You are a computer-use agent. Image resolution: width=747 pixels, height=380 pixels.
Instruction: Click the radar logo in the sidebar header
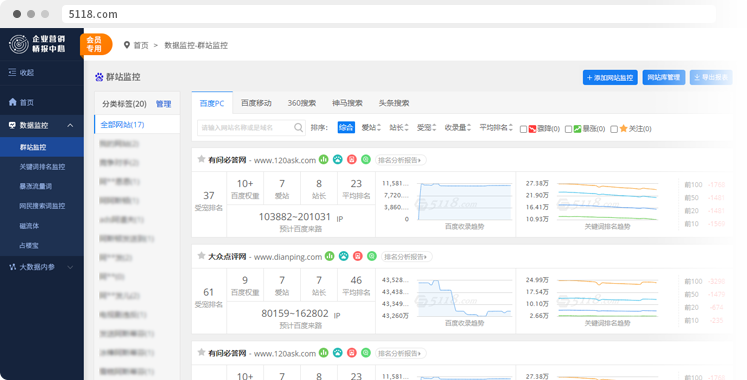19,44
